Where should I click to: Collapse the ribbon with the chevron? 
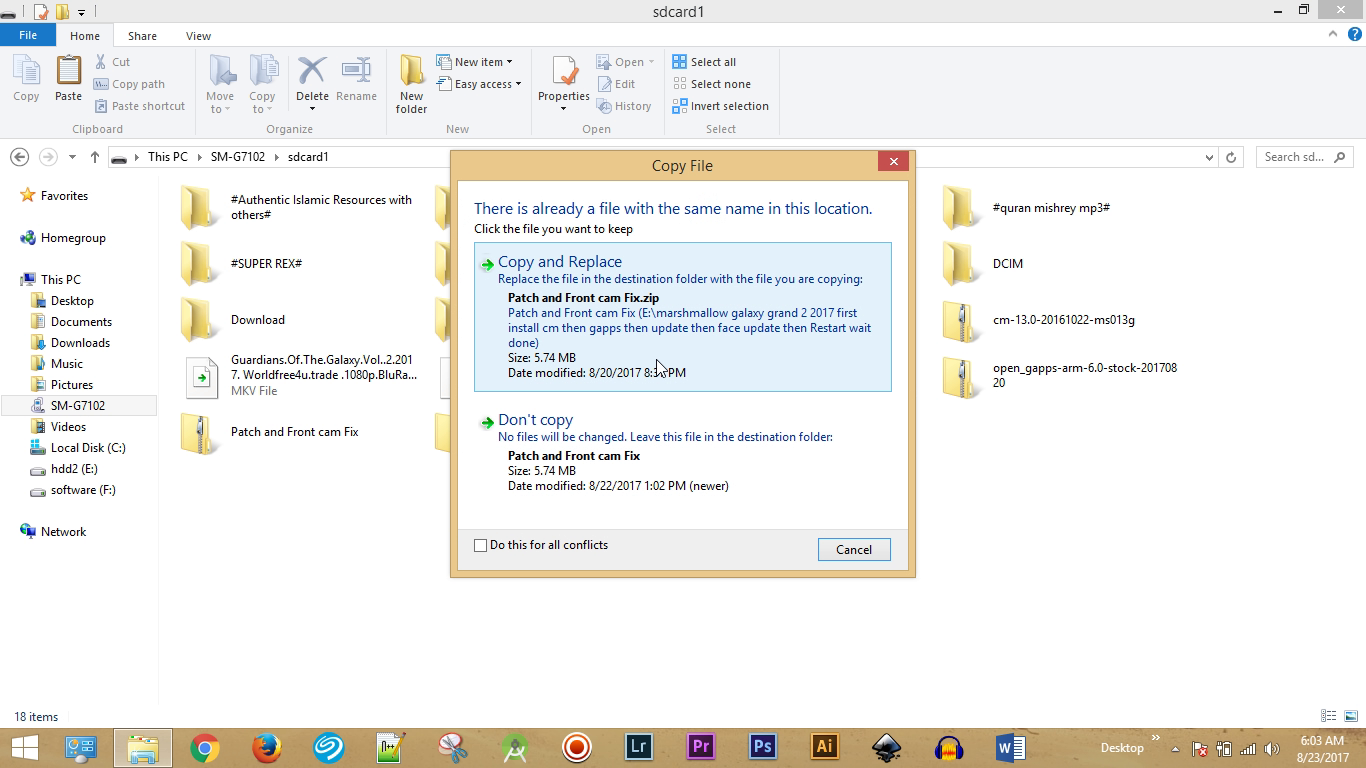(1333, 34)
